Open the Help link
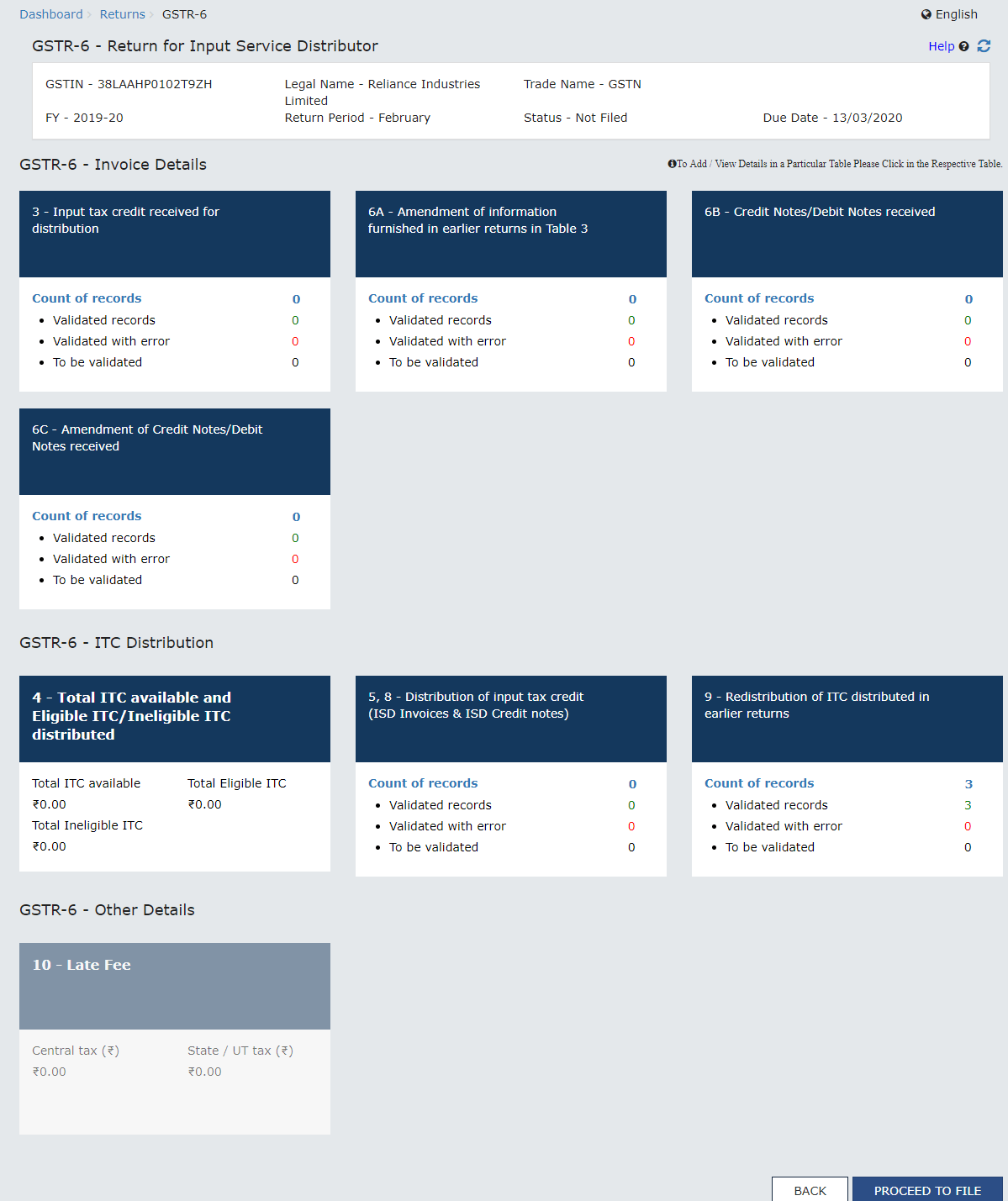 941,46
